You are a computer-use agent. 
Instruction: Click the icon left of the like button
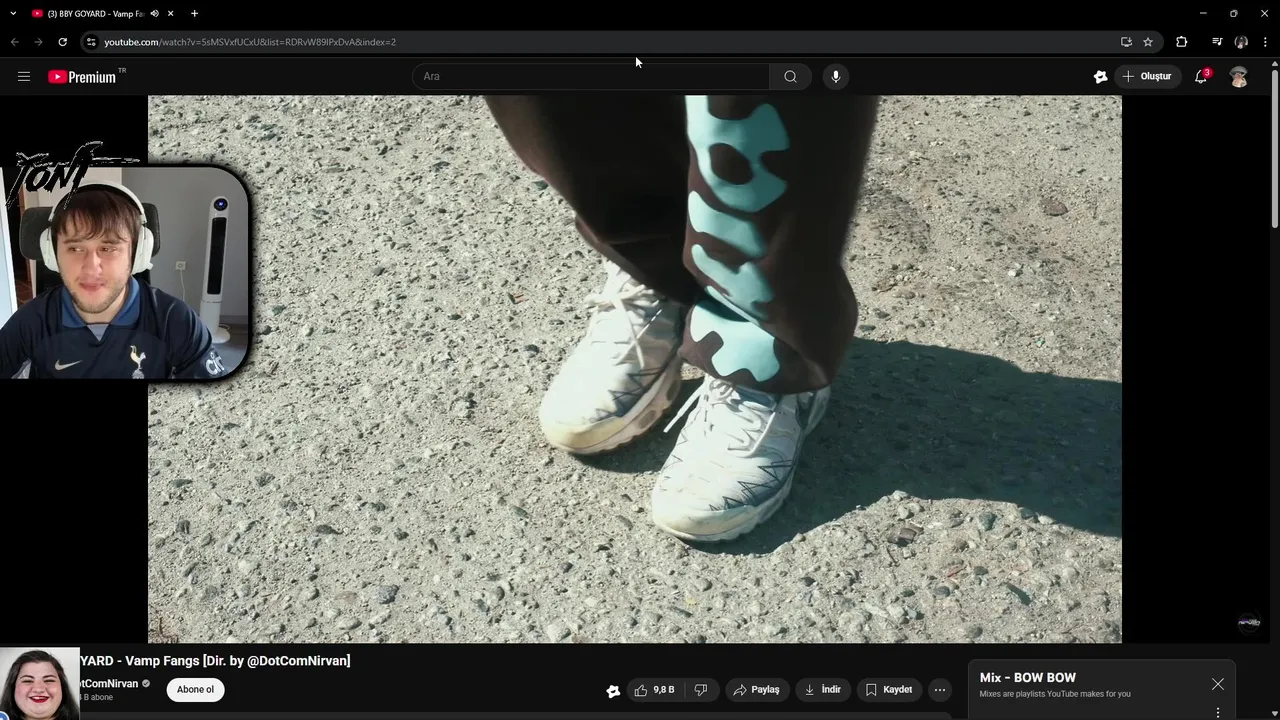point(613,690)
